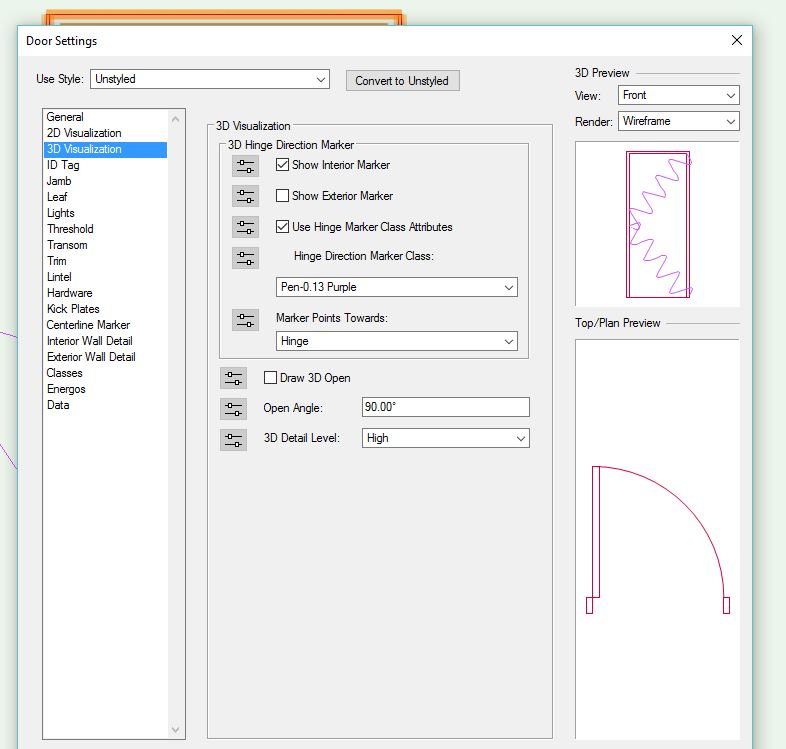Viewport: 786px width, 749px height.
Task: Open Hinge Direction Marker Class dropdown
Action: 397,287
